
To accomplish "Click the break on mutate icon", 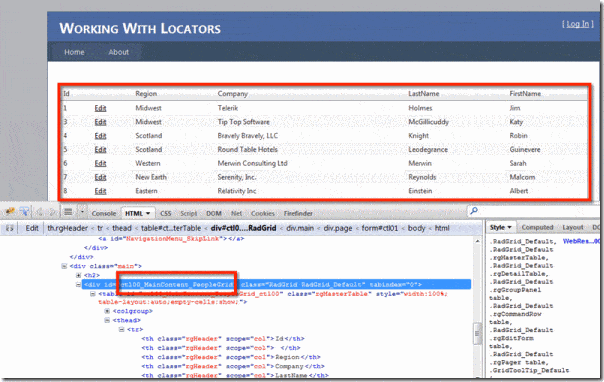I will point(10,228).
